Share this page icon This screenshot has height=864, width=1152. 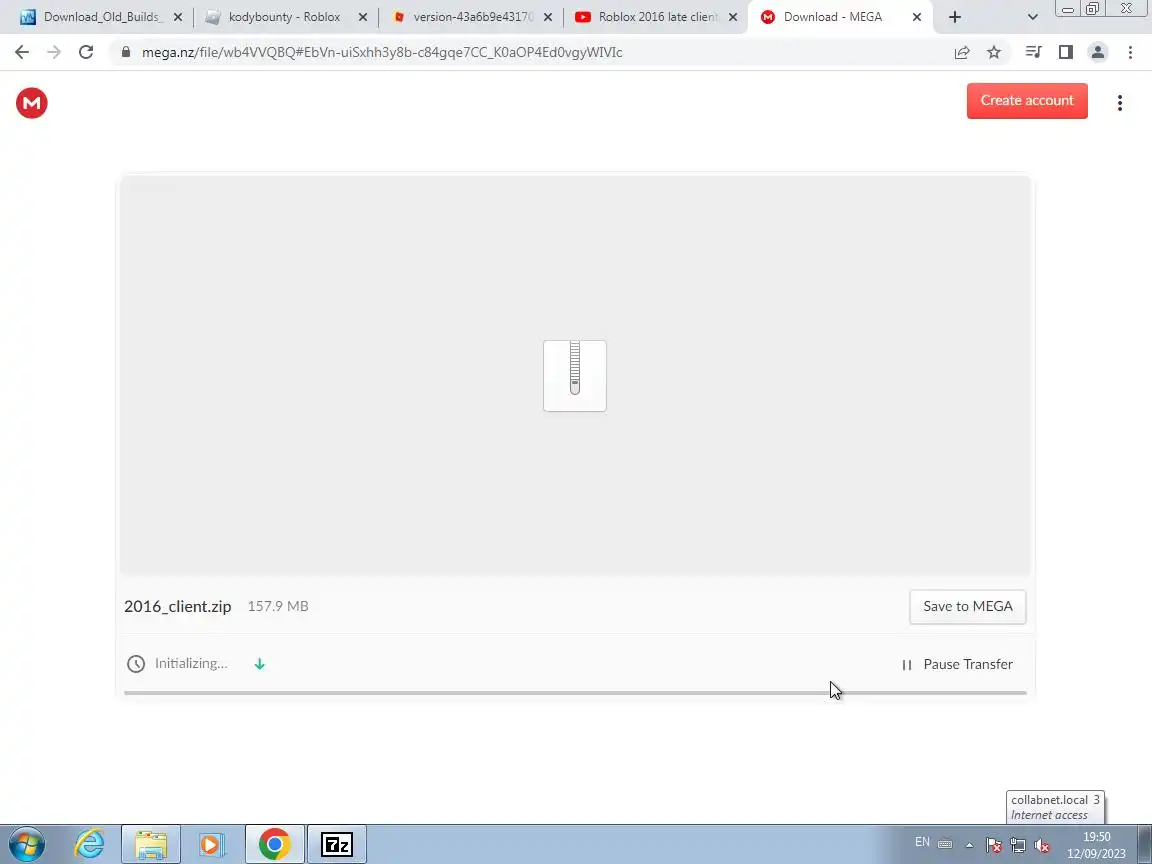point(962,52)
